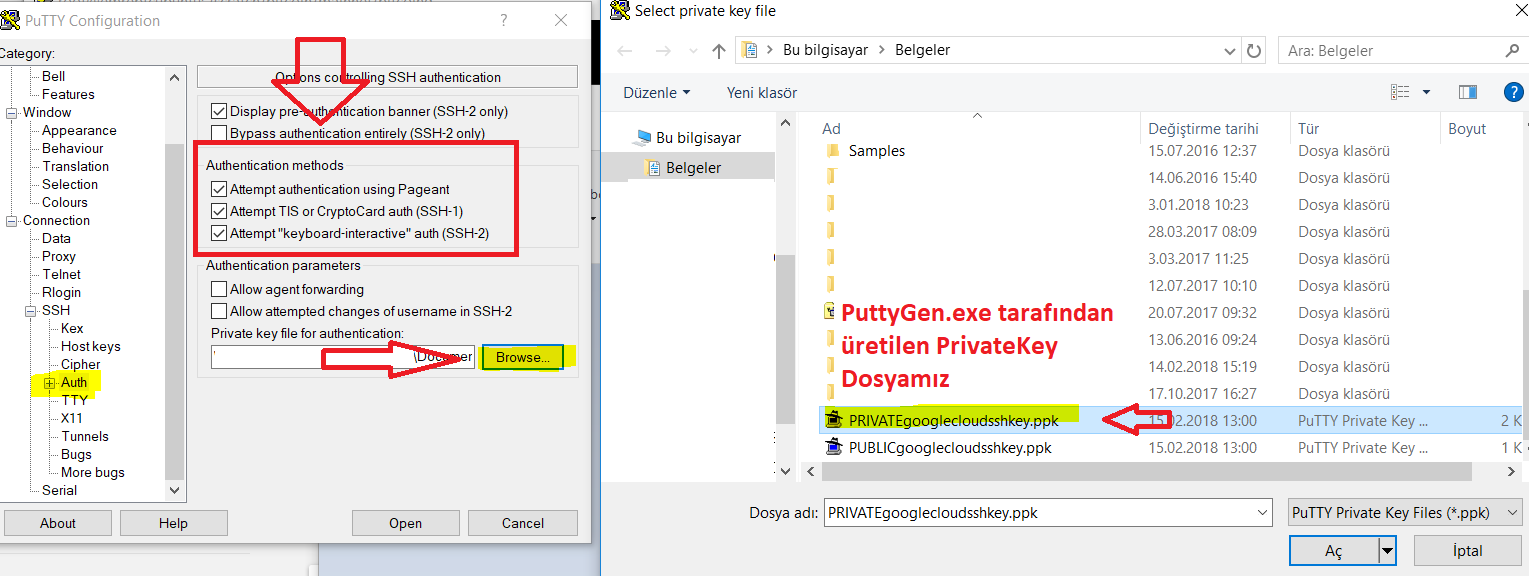Select the Kex category under SSH
The image size is (1529, 576).
click(72, 328)
